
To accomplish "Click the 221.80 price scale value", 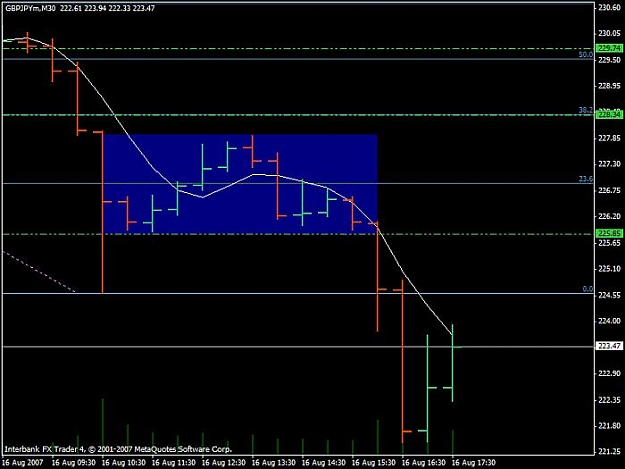I will click(609, 426).
